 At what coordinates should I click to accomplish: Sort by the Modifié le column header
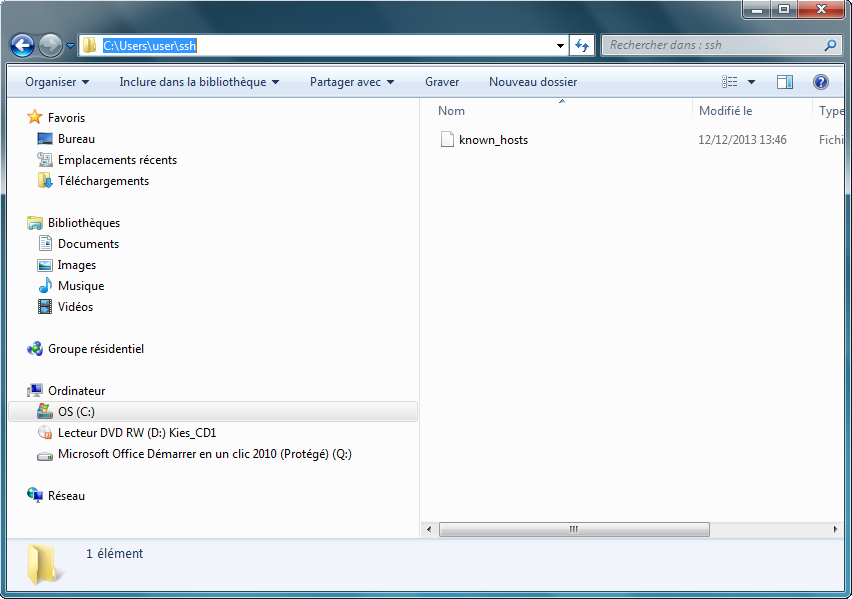click(x=726, y=111)
